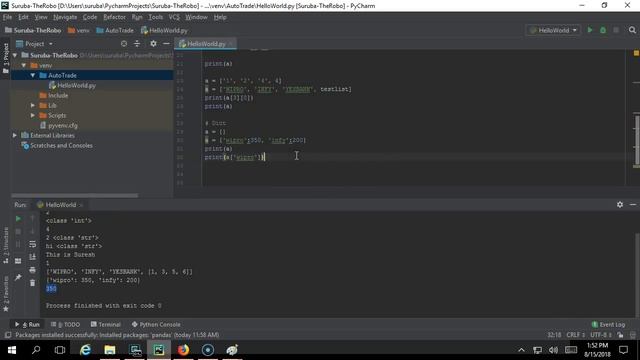Open the Tools menu
This screenshot has height=360, width=640.
[155, 17]
